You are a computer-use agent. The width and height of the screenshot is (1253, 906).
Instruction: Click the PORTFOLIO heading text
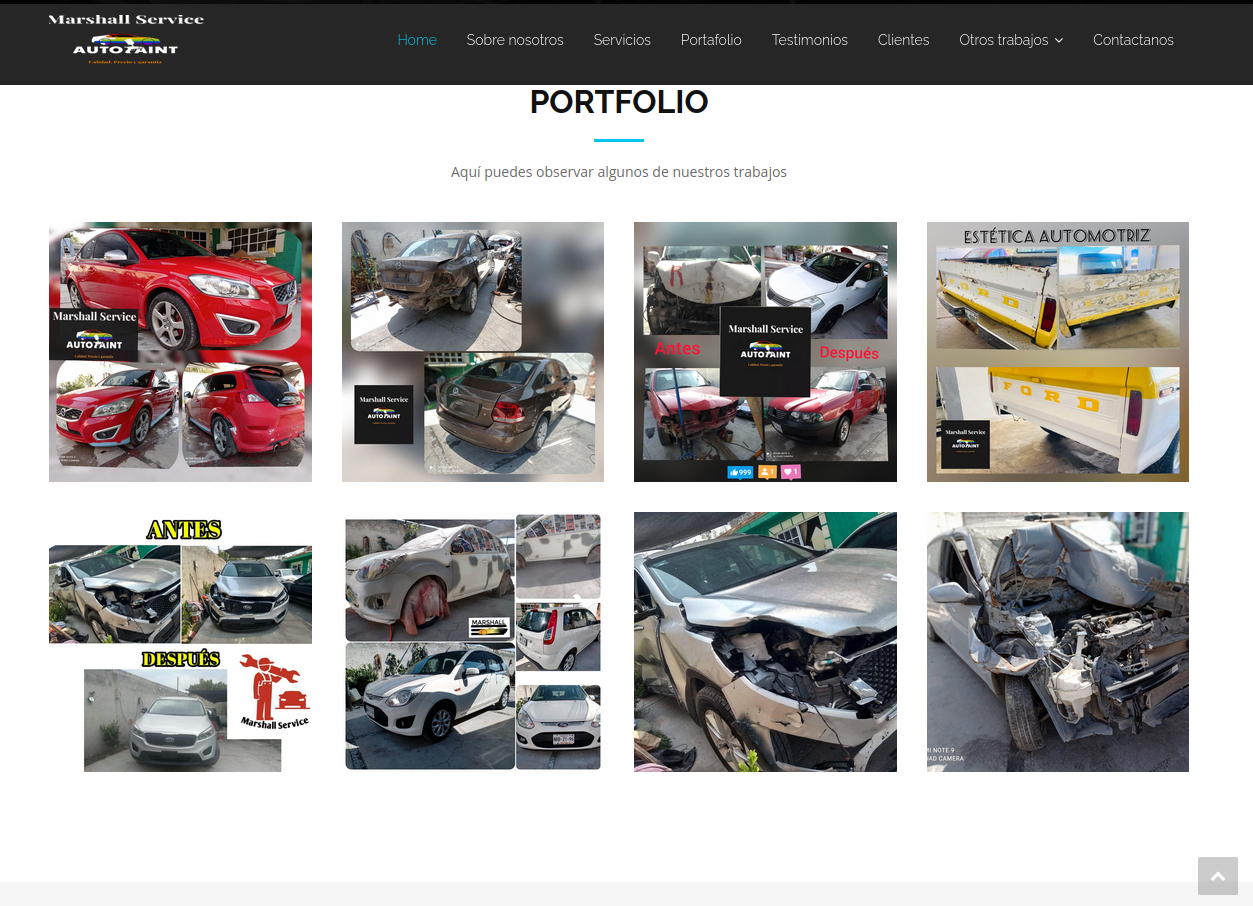619,102
